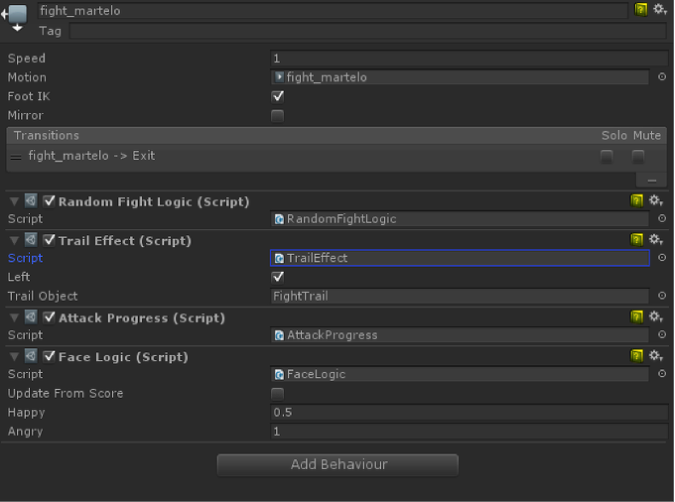Image resolution: width=675 pixels, height=502 pixels.
Task: Open object picker for Trail Object field
Action: coord(662,296)
